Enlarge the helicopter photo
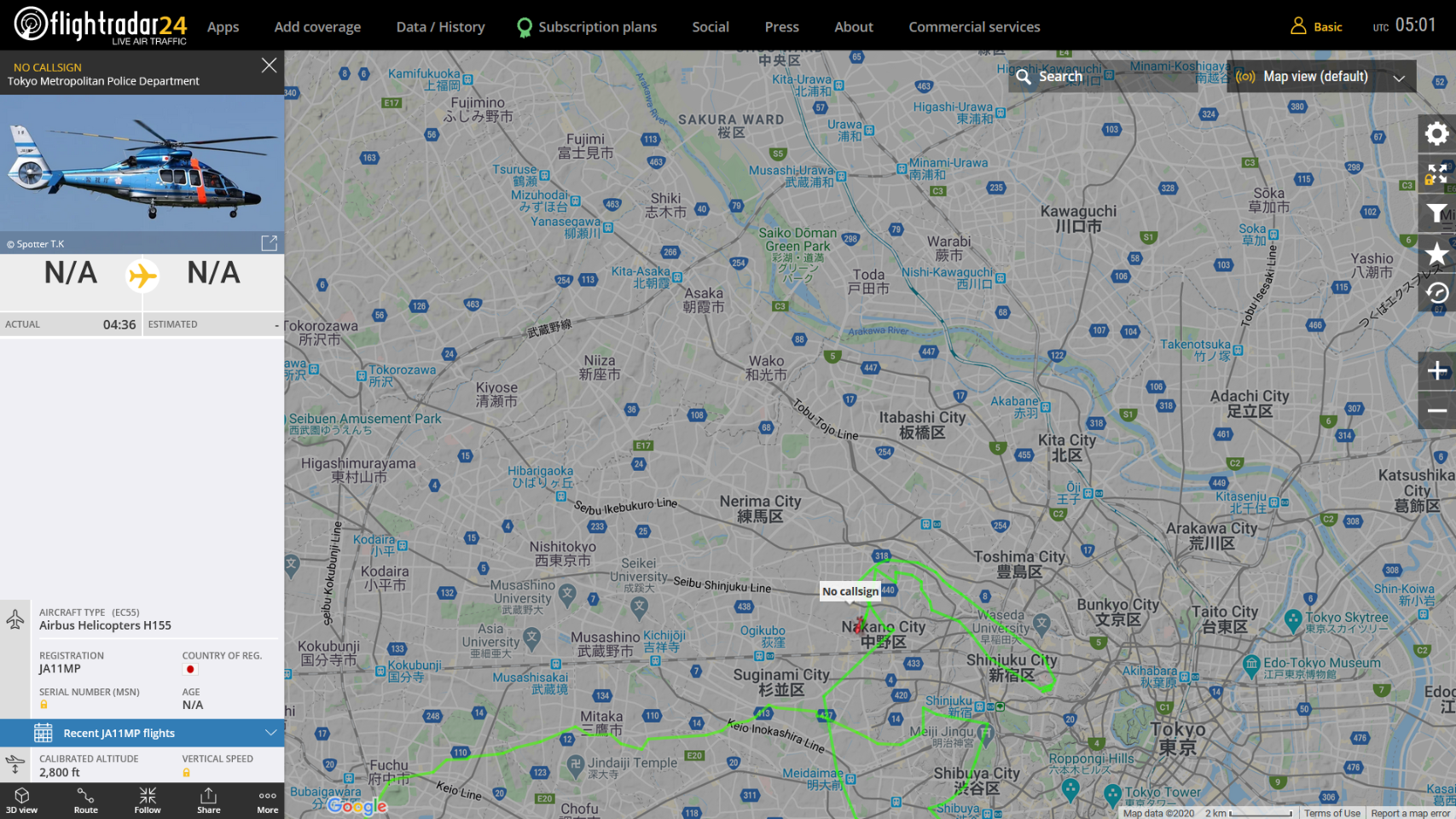This screenshot has height=819, width=1456. tap(269, 243)
